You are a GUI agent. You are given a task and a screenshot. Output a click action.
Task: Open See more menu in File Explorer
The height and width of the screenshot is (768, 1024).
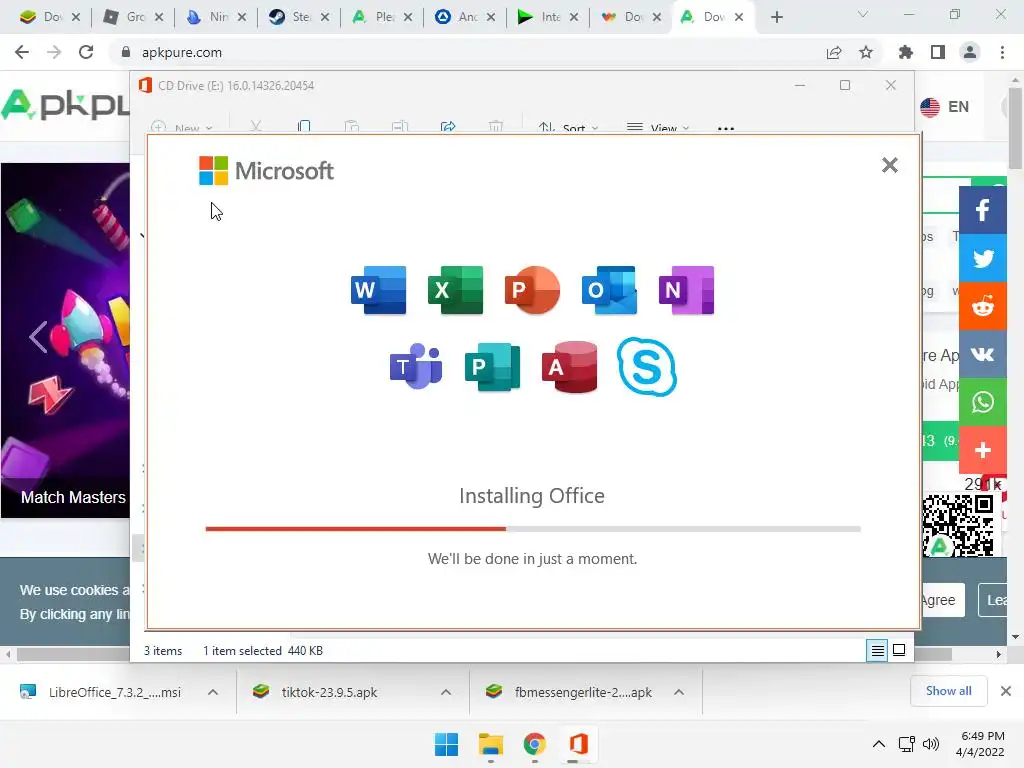726,128
